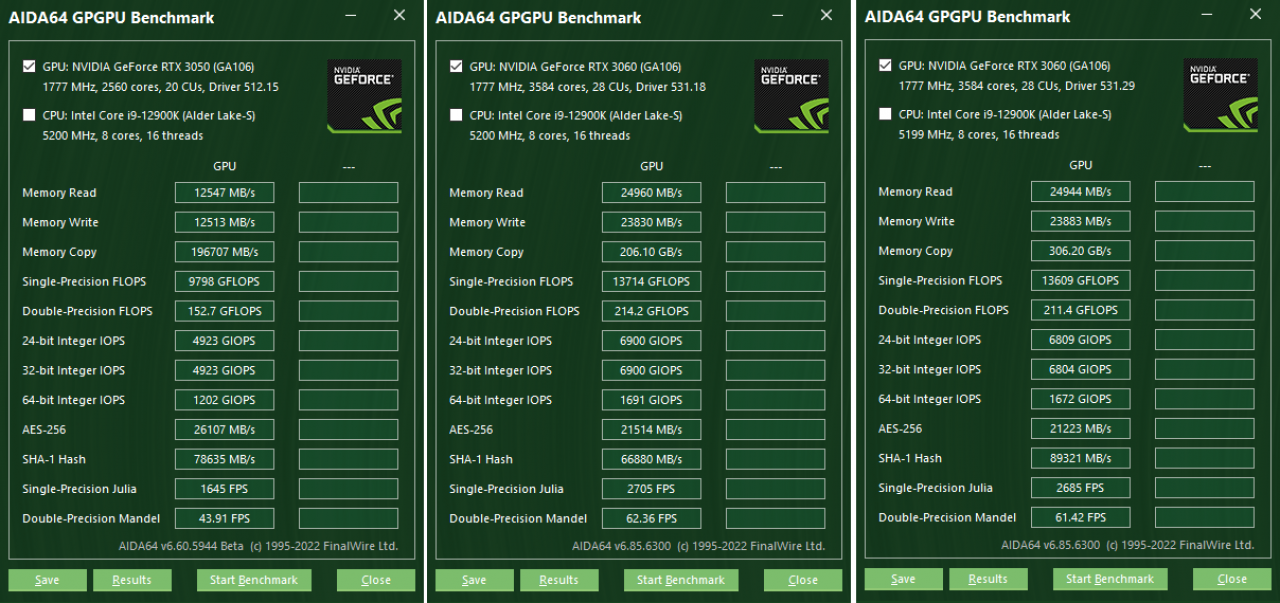Screen dimensions: 1280x603
Task: Select the 78635 MB/s SHA-1 value
Action: [x=224, y=460]
